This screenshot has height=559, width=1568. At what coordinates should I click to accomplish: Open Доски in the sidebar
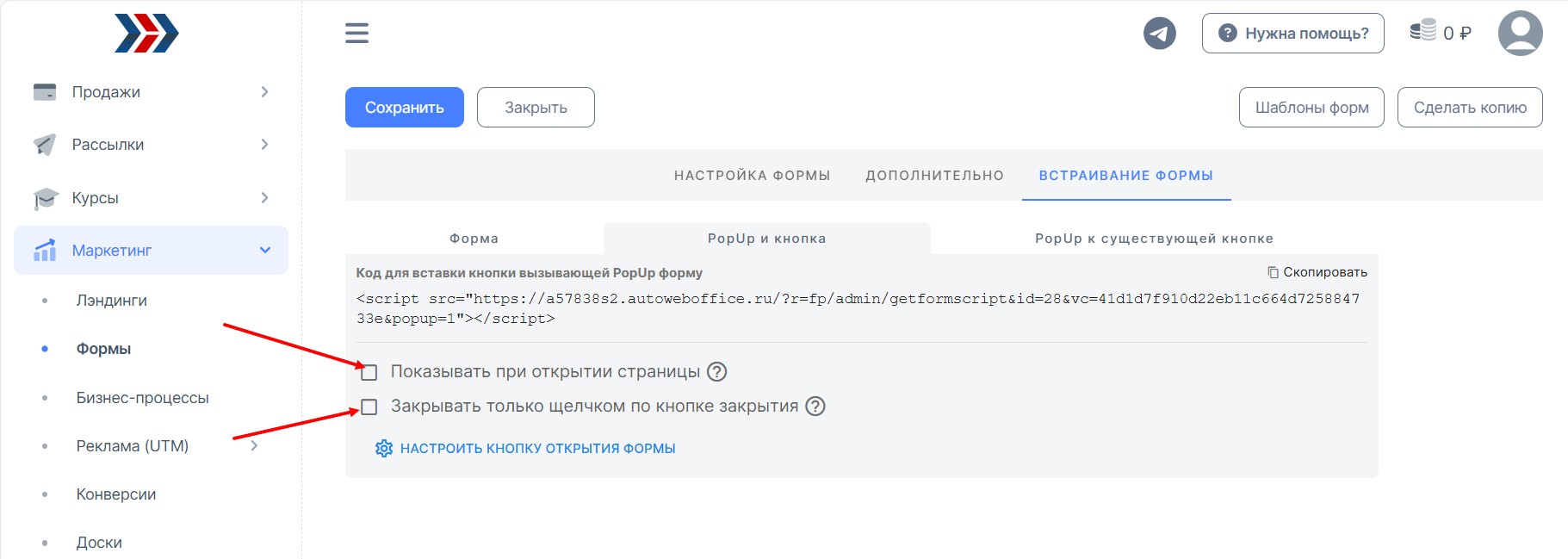99,543
